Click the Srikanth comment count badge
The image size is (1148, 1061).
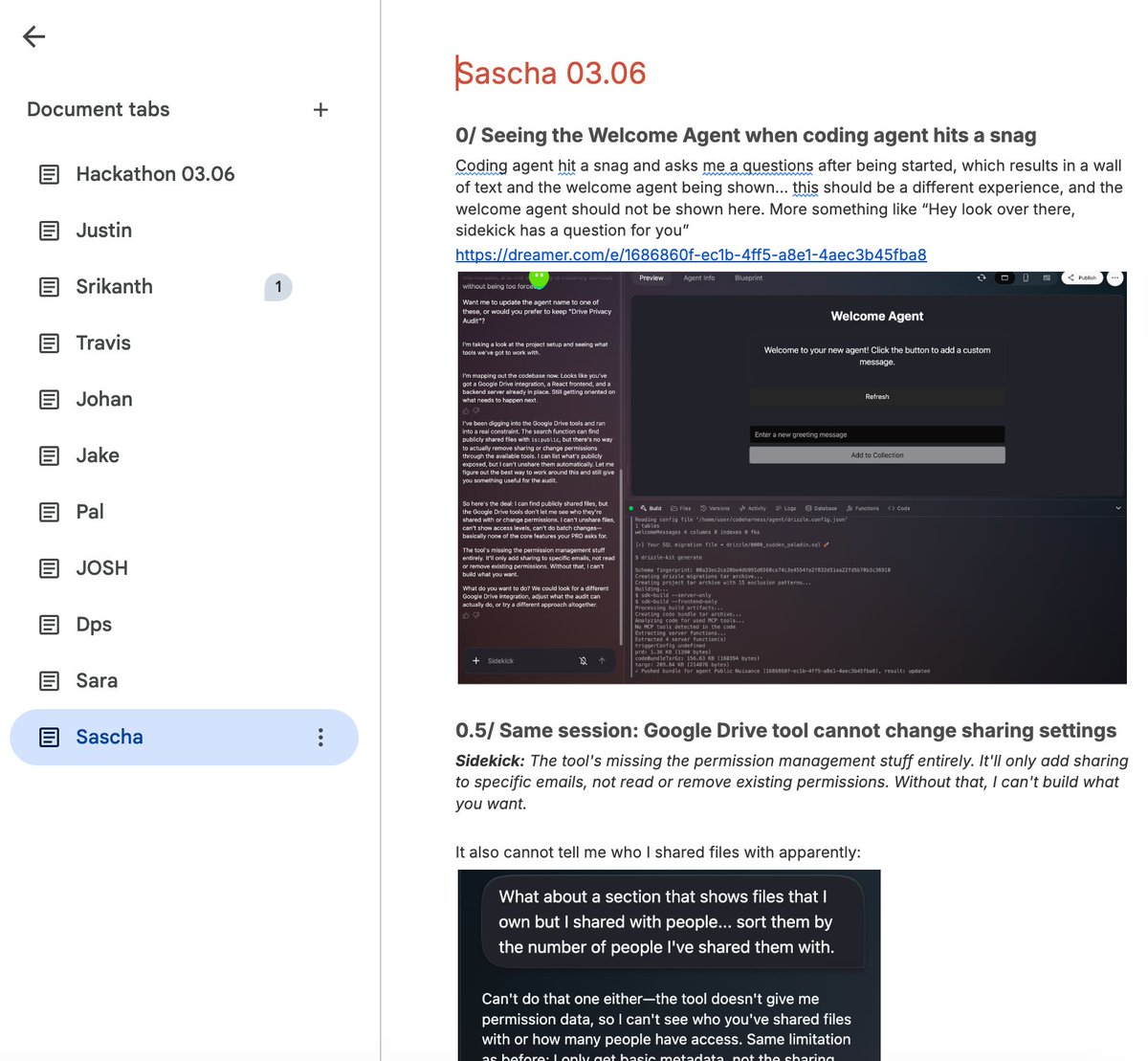tap(278, 287)
